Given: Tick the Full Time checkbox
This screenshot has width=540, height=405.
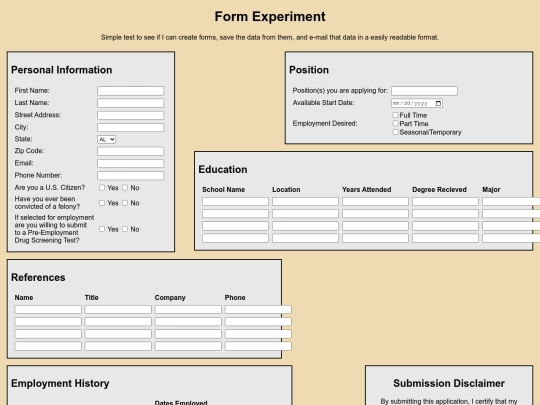Looking at the screenshot, I should coord(395,115).
